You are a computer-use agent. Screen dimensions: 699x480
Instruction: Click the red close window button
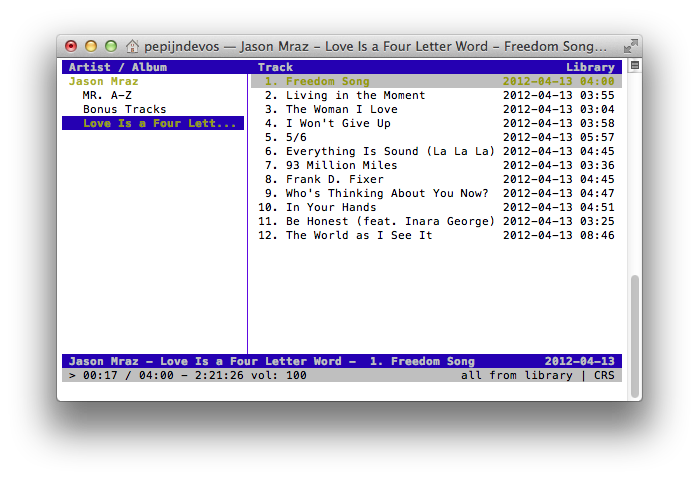pyautogui.click(x=71, y=46)
